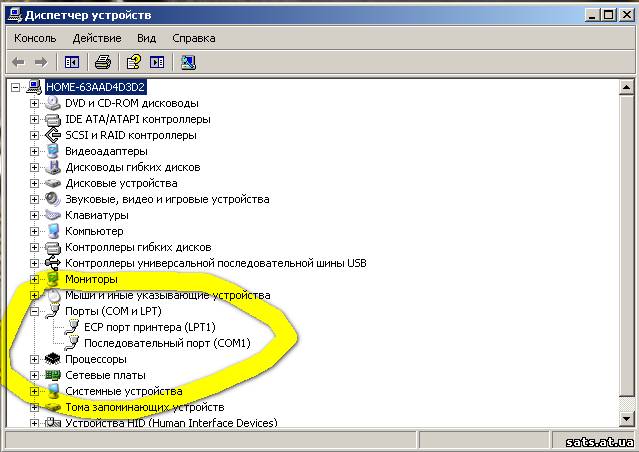Image resolution: width=639 pixels, height=452 pixels.
Task: Click the SCSI и RAID контроллеры icon
Action: point(53,135)
